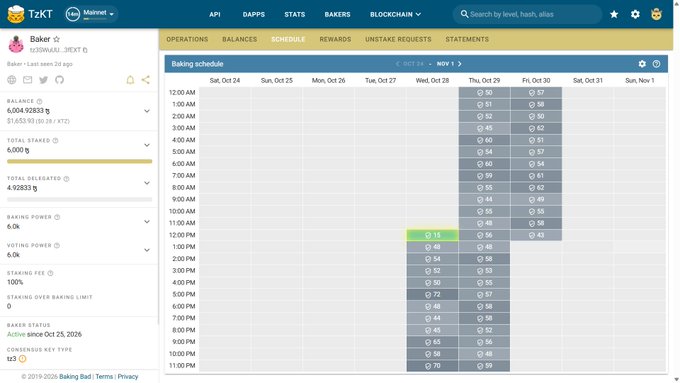Expand the Balance section

147,111
